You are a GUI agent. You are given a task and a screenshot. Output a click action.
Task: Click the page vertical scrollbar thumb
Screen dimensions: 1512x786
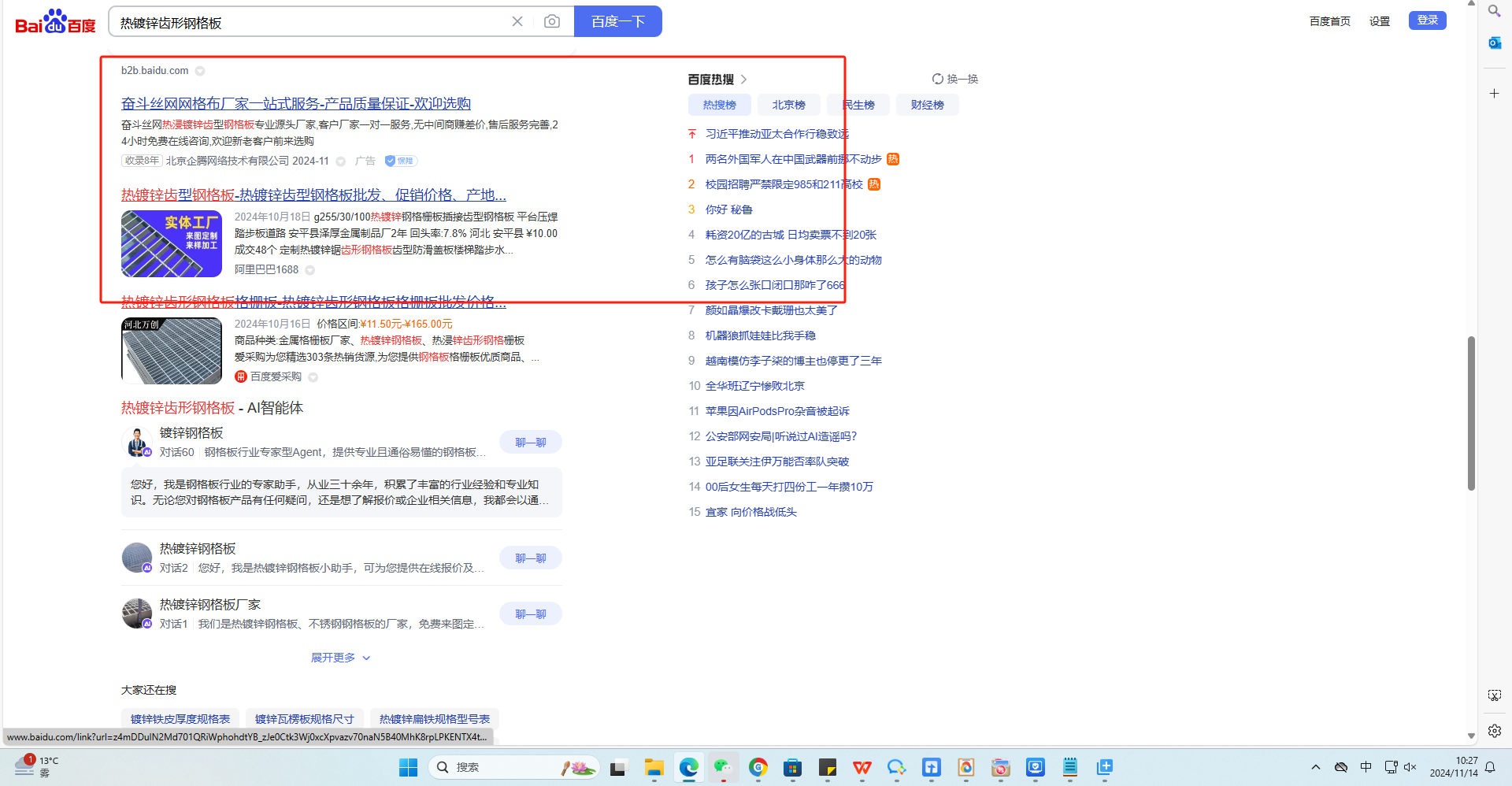[1470, 413]
